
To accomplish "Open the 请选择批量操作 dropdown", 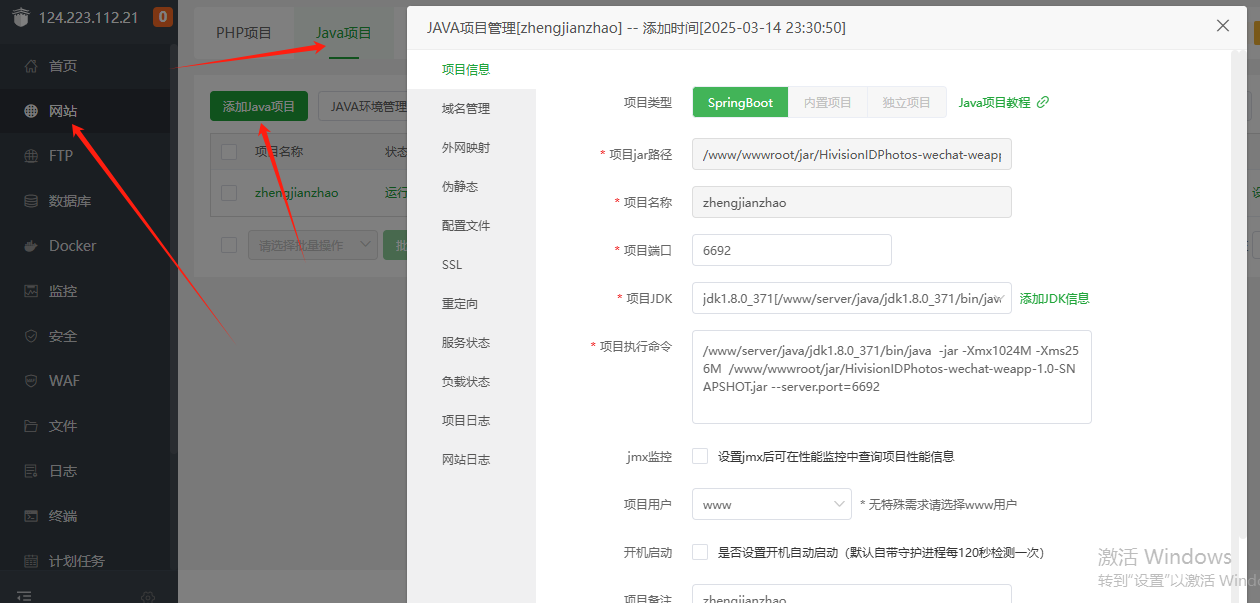I will point(313,245).
